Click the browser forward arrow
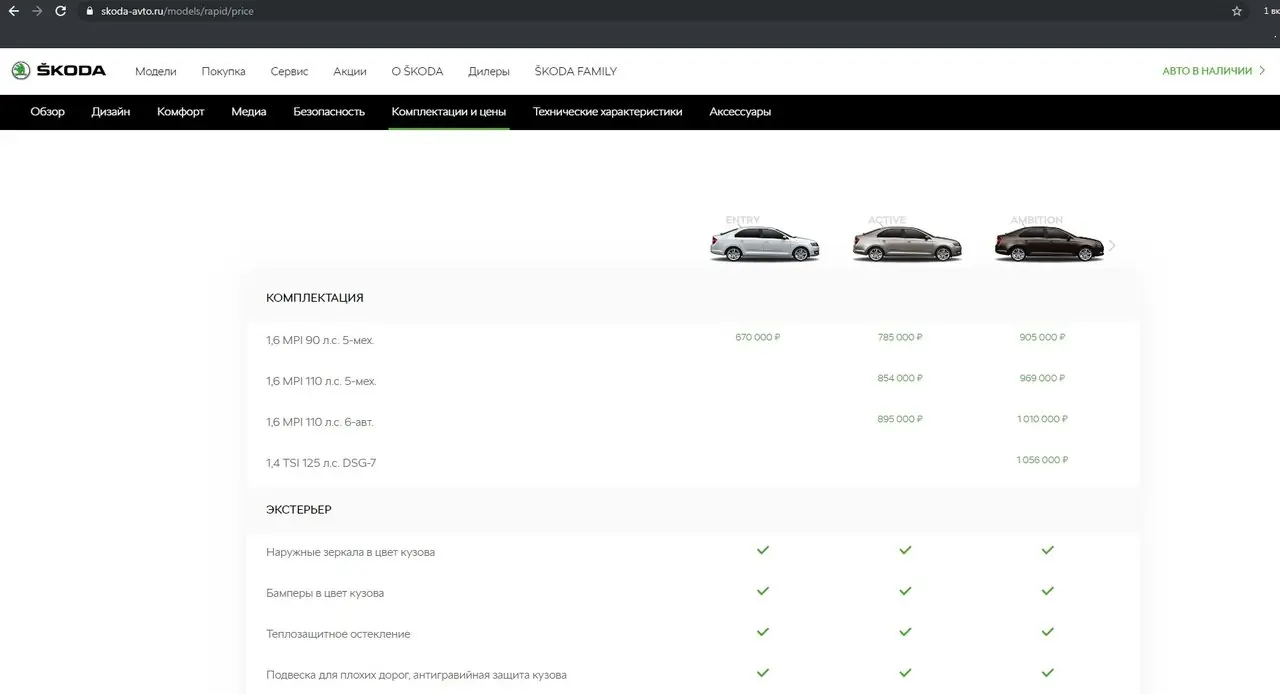 pyautogui.click(x=37, y=11)
